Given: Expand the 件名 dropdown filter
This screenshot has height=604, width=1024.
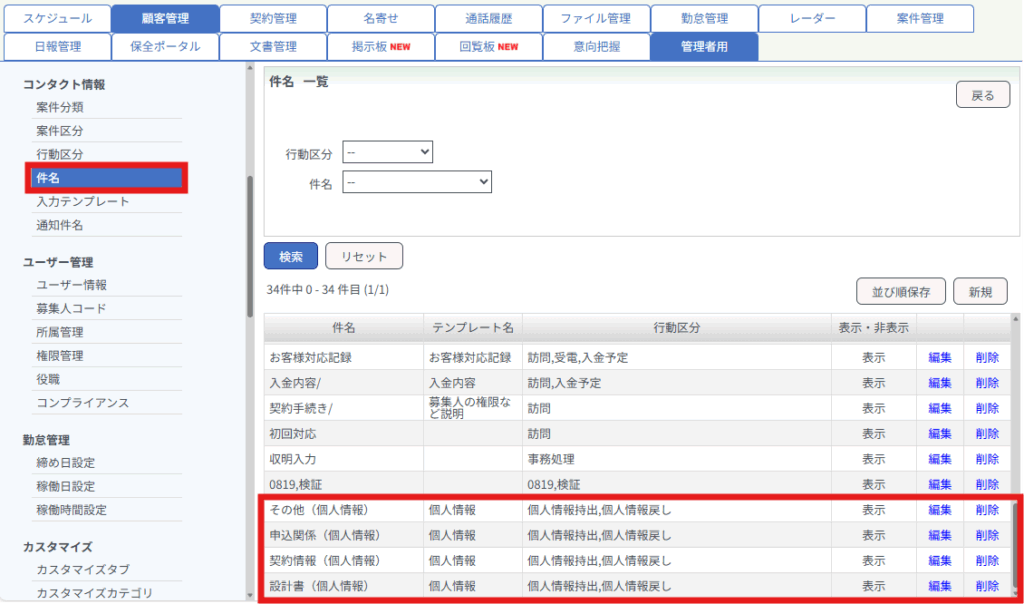Looking at the screenshot, I should [x=417, y=182].
